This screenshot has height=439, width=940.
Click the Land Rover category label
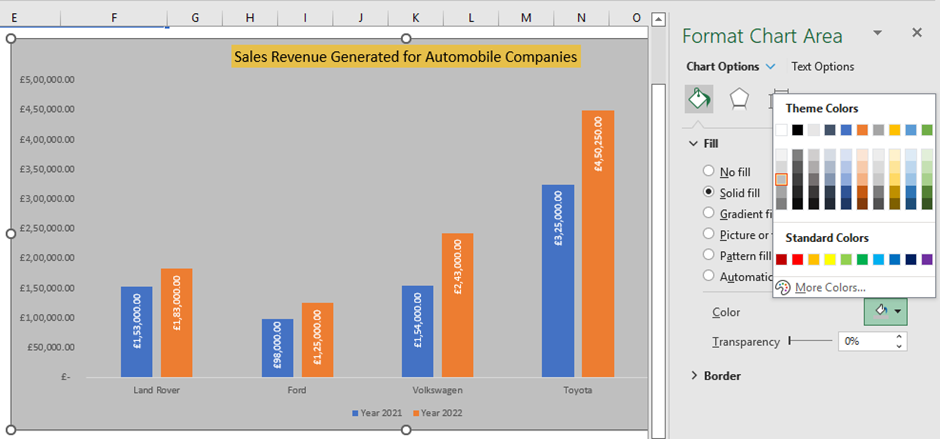tap(156, 390)
